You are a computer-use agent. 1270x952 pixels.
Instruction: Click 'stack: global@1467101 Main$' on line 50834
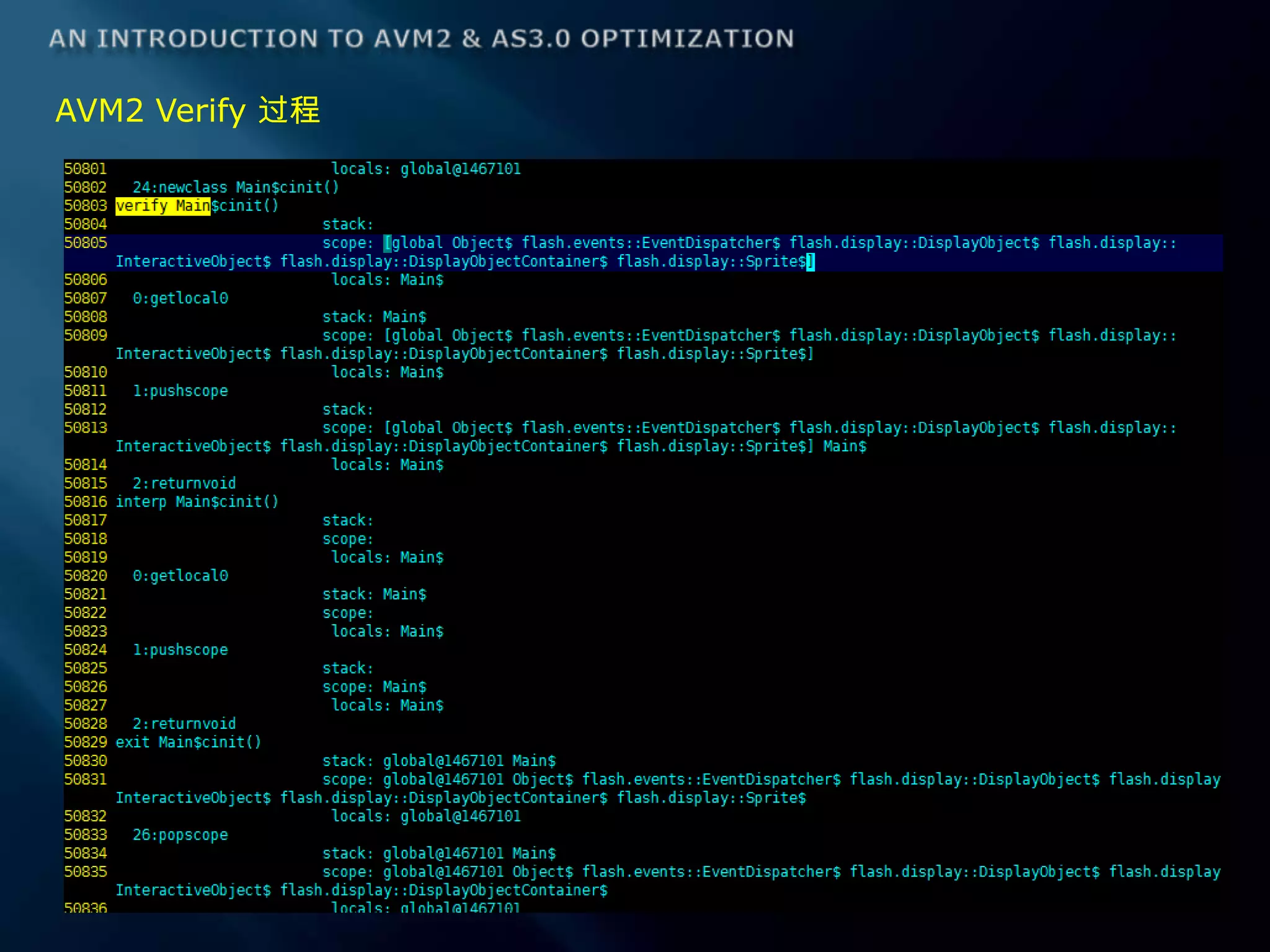coord(439,853)
